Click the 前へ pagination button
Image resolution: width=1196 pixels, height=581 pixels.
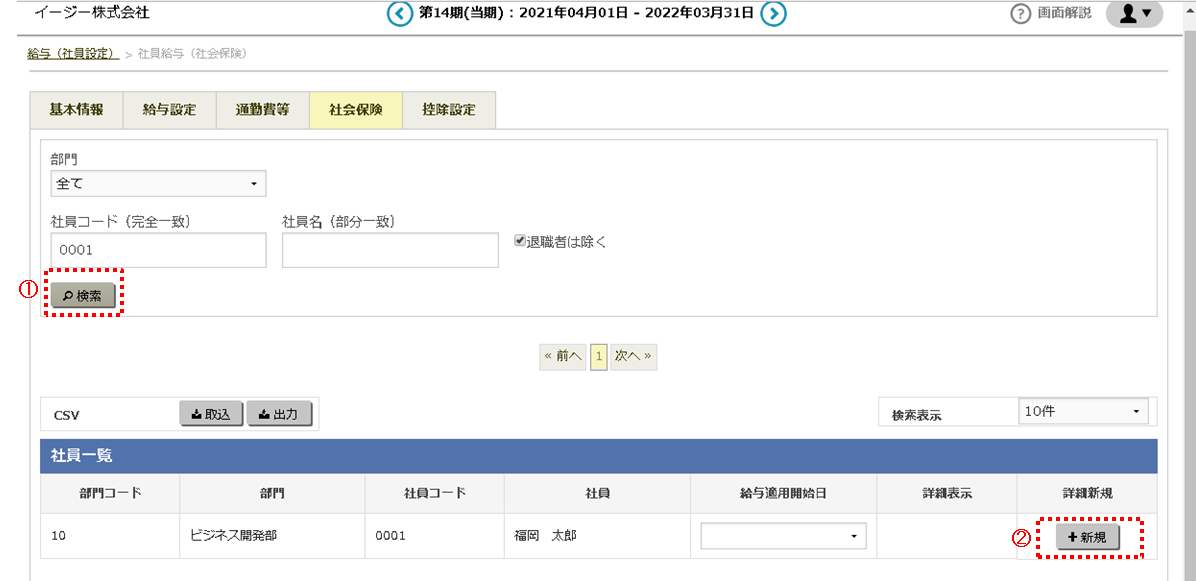(x=562, y=356)
